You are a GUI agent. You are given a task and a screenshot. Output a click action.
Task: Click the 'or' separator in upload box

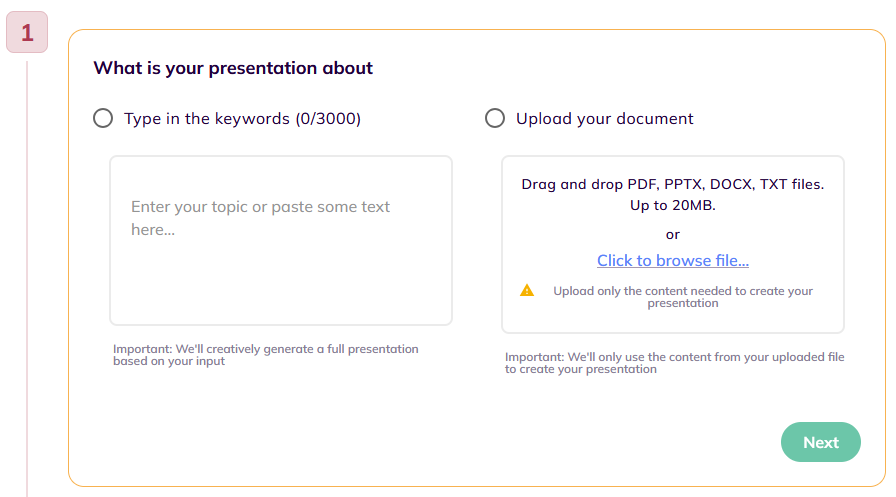pyautogui.click(x=672, y=235)
